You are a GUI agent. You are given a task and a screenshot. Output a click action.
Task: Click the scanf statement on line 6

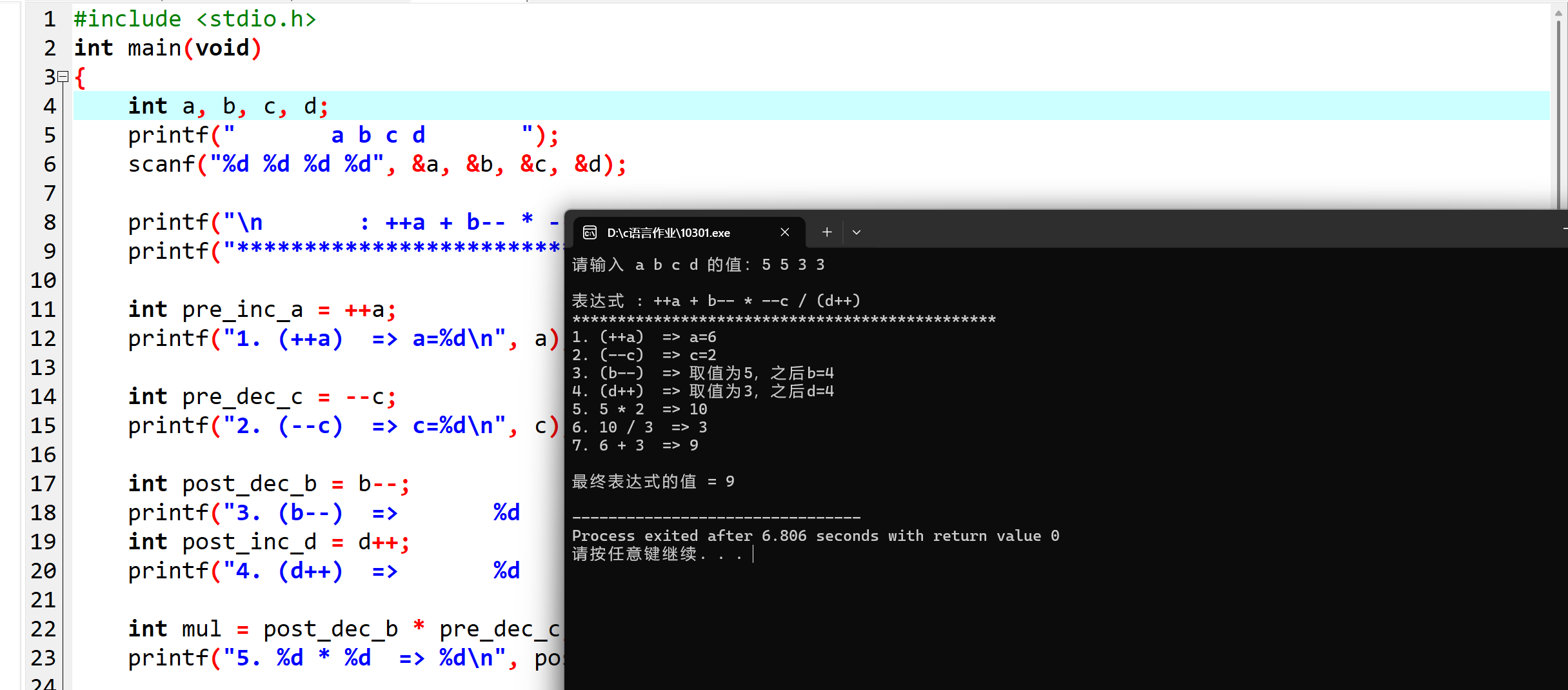pos(377,164)
